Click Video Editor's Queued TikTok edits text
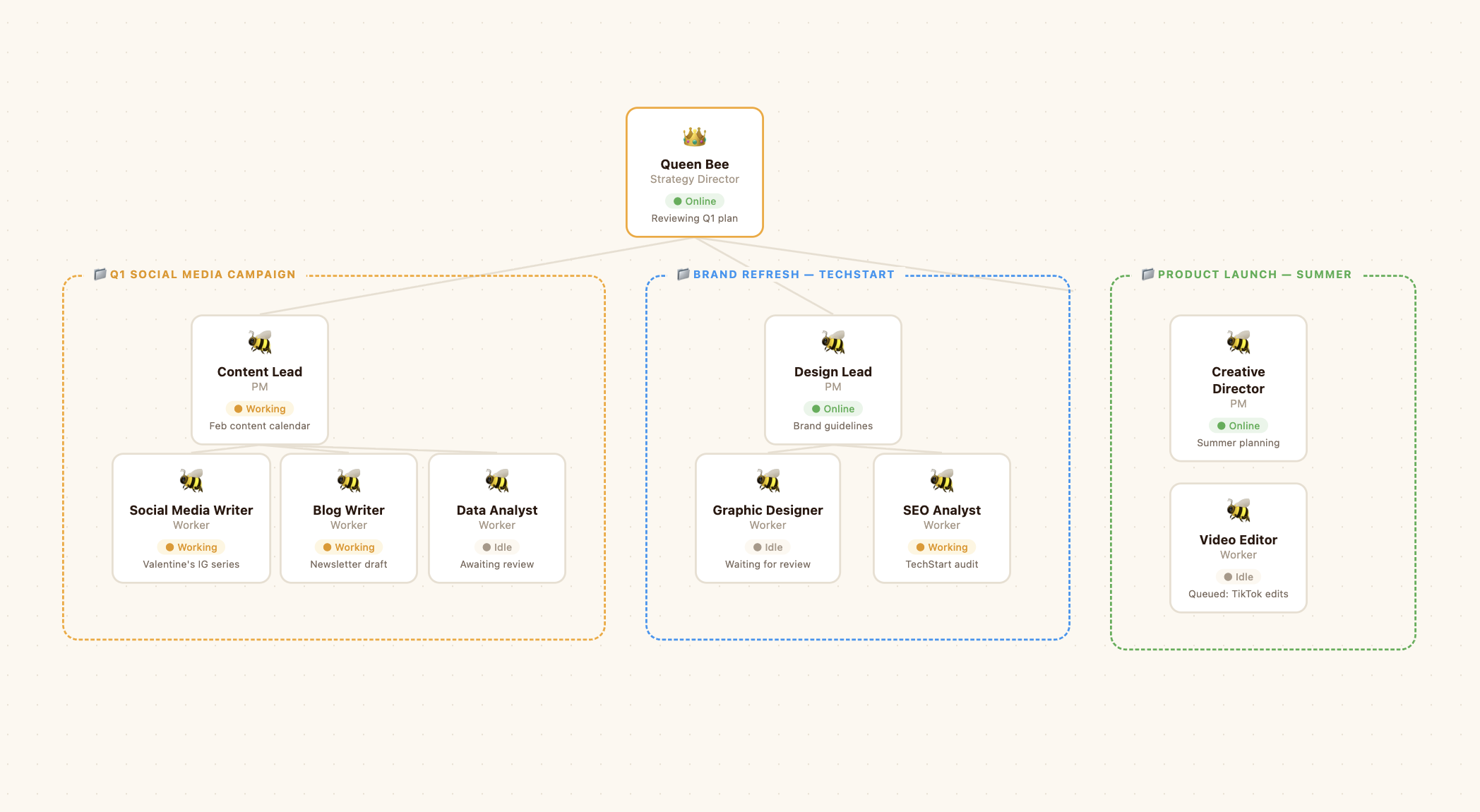1480x812 pixels. [1238, 594]
